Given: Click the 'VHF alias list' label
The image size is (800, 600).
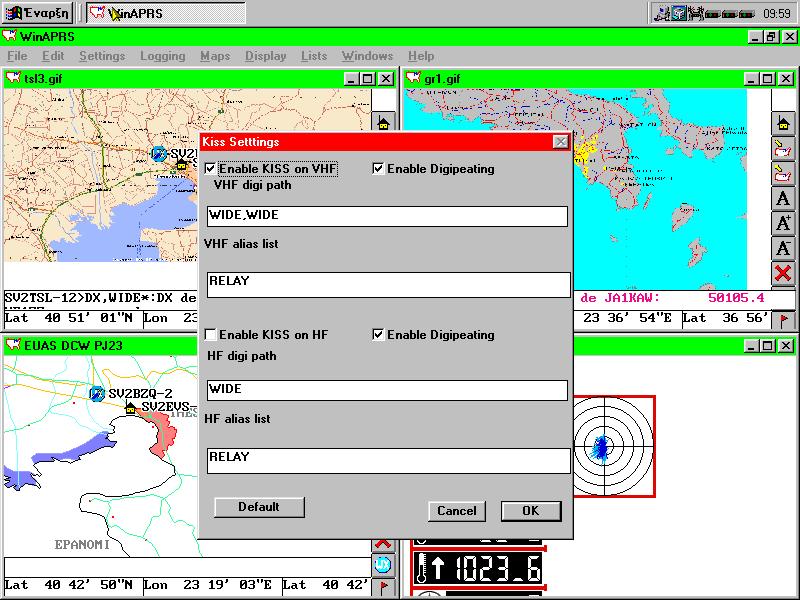Looking at the screenshot, I should [x=241, y=244].
